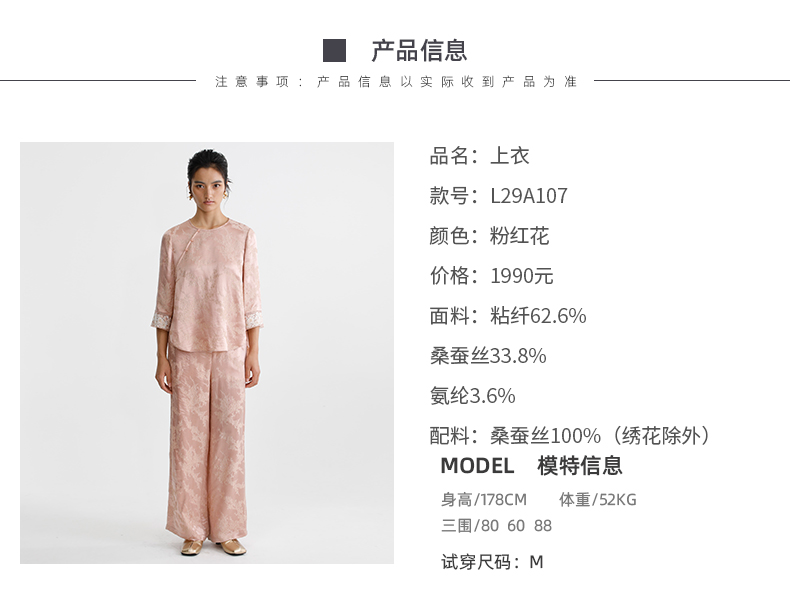This screenshot has width=790, height=613.
Task: Click the 产品信息 heading
Action: coord(419,50)
